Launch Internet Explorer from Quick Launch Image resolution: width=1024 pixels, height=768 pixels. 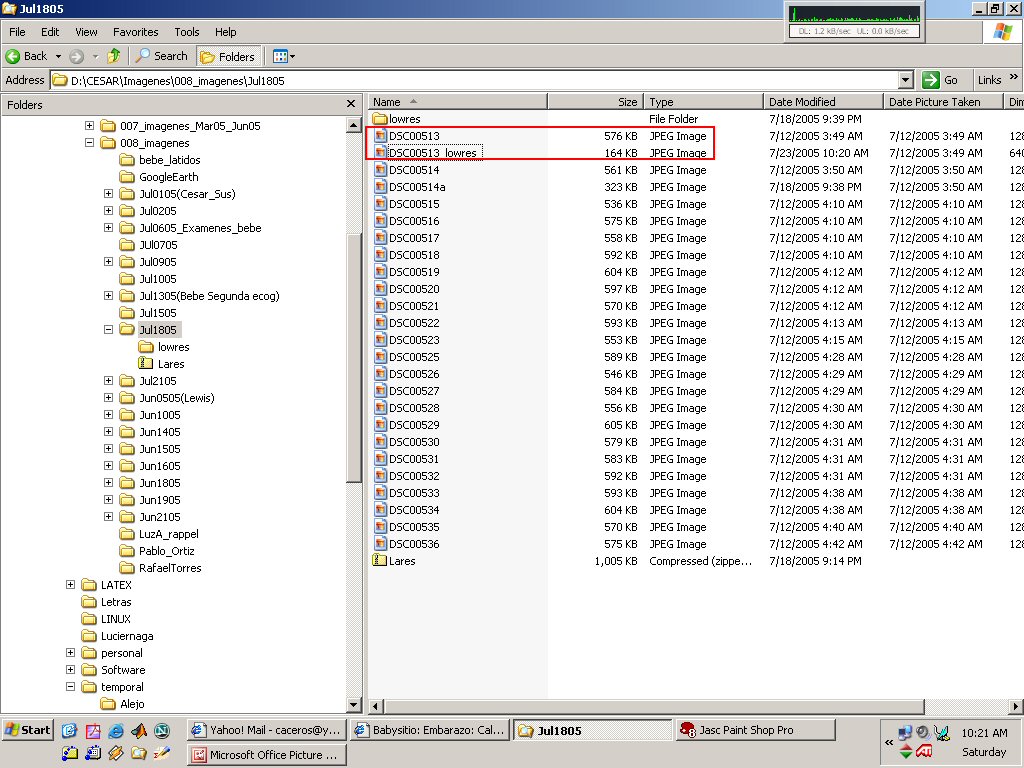coord(116,731)
